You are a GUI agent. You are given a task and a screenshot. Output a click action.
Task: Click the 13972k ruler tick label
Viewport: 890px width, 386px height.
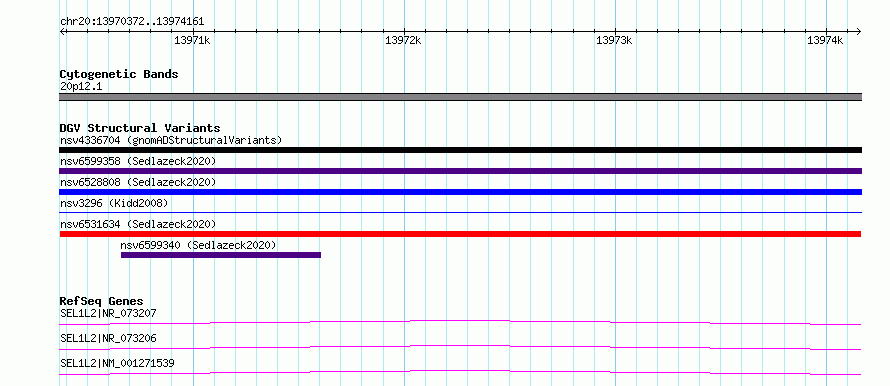(403, 40)
